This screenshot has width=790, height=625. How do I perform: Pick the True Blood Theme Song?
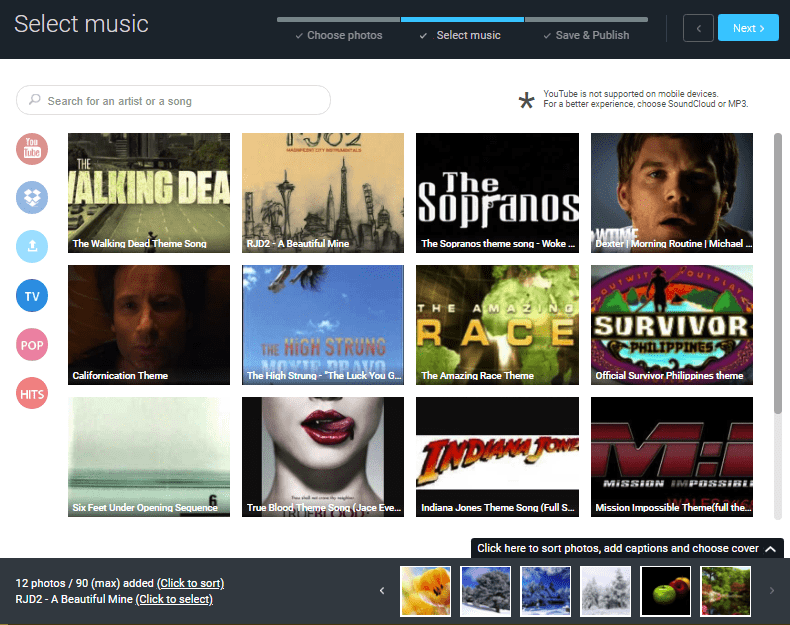click(323, 457)
